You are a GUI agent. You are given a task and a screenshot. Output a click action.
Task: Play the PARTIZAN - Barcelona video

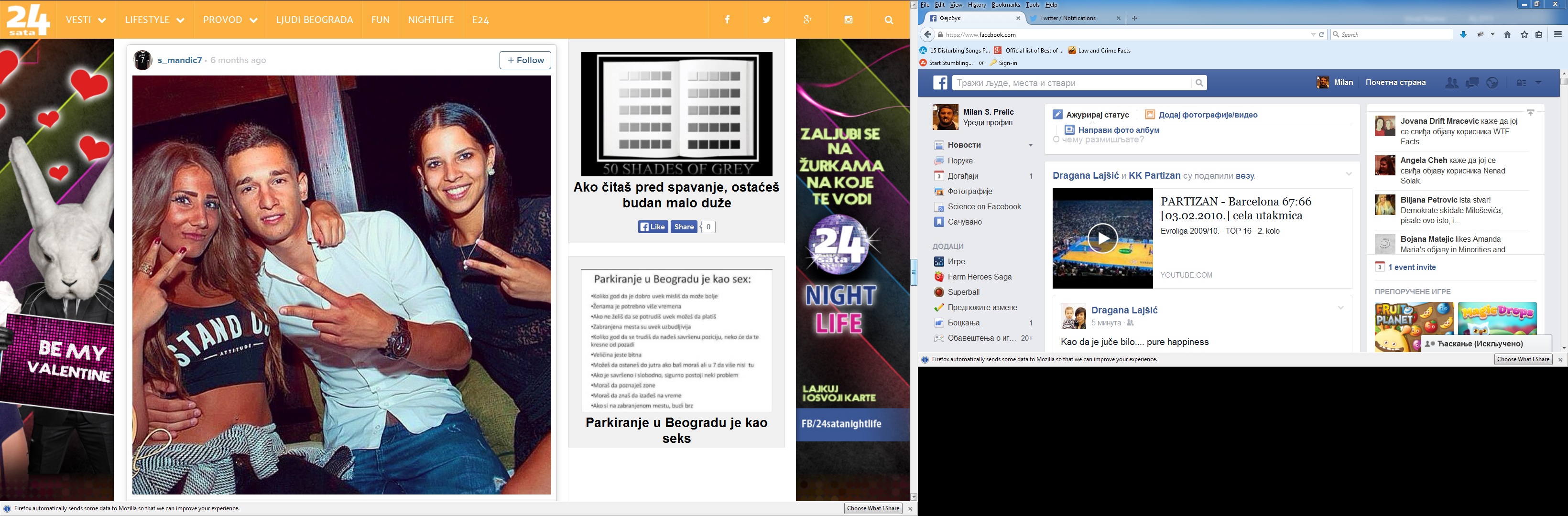point(1102,238)
